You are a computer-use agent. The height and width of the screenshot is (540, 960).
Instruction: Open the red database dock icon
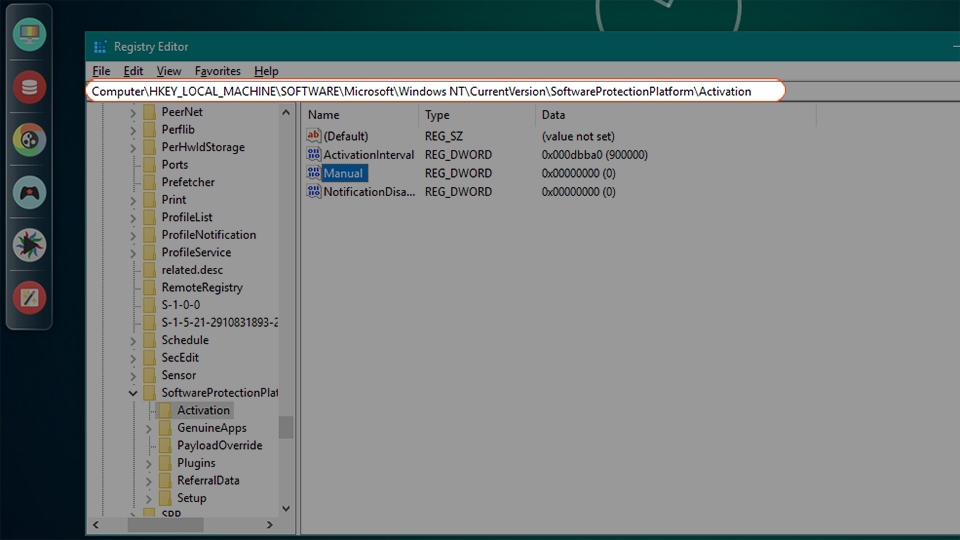(29, 87)
